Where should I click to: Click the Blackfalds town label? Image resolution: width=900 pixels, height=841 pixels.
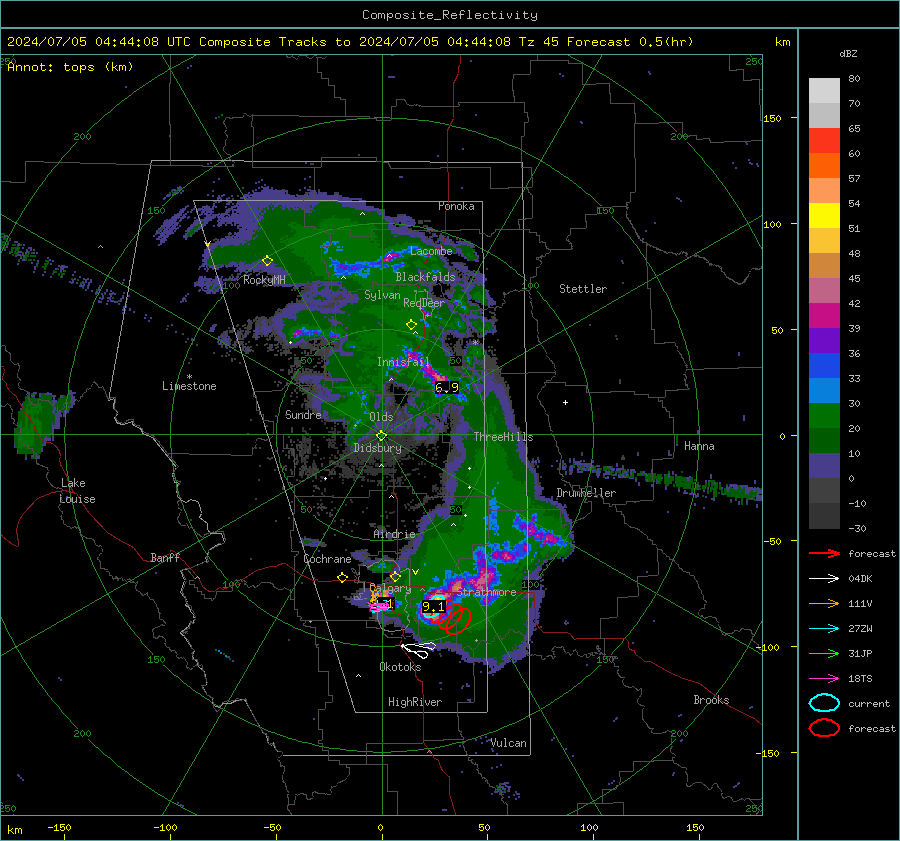(x=425, y=277)
